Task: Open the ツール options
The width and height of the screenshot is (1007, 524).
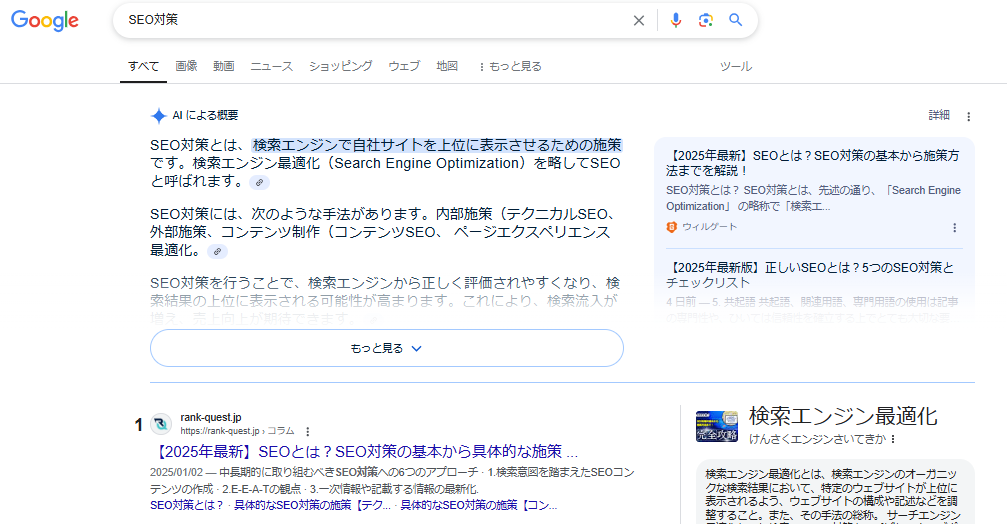Action: [736, 66]
